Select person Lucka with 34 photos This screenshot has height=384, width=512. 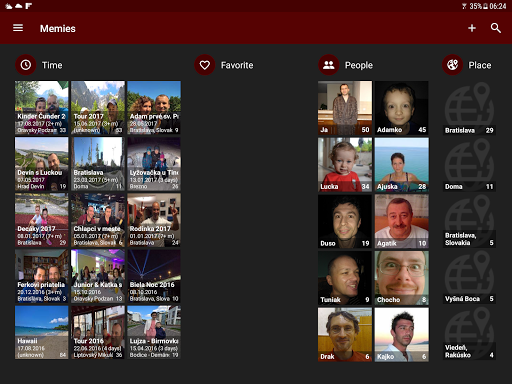click(345, 165)
